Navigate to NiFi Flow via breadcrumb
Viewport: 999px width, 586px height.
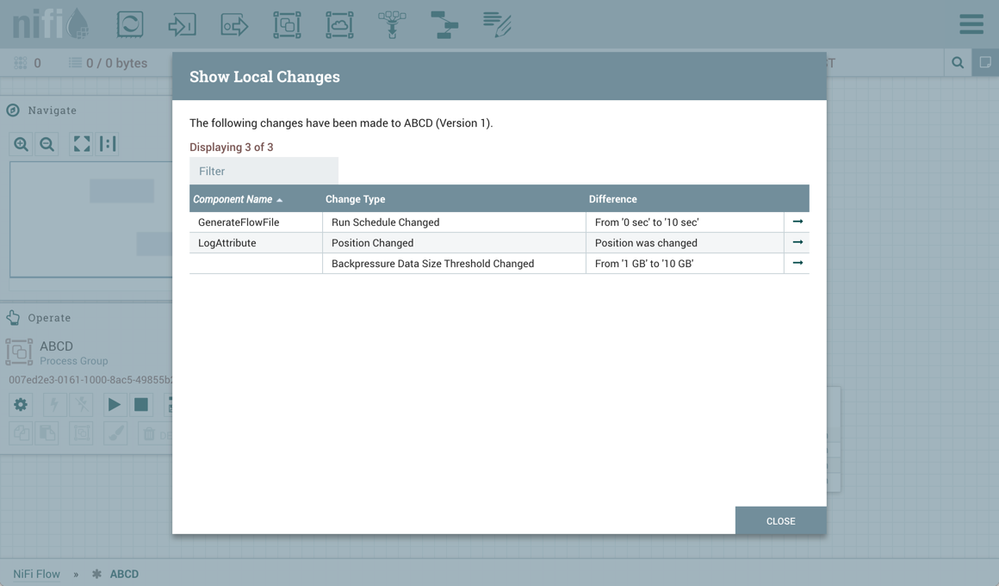coord(36,573)
